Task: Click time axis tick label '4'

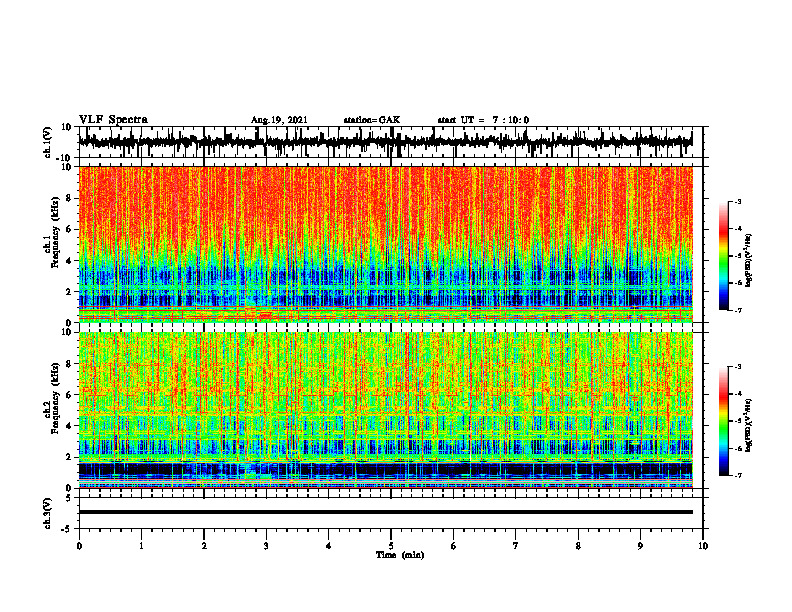Action: tap(329, 546)
